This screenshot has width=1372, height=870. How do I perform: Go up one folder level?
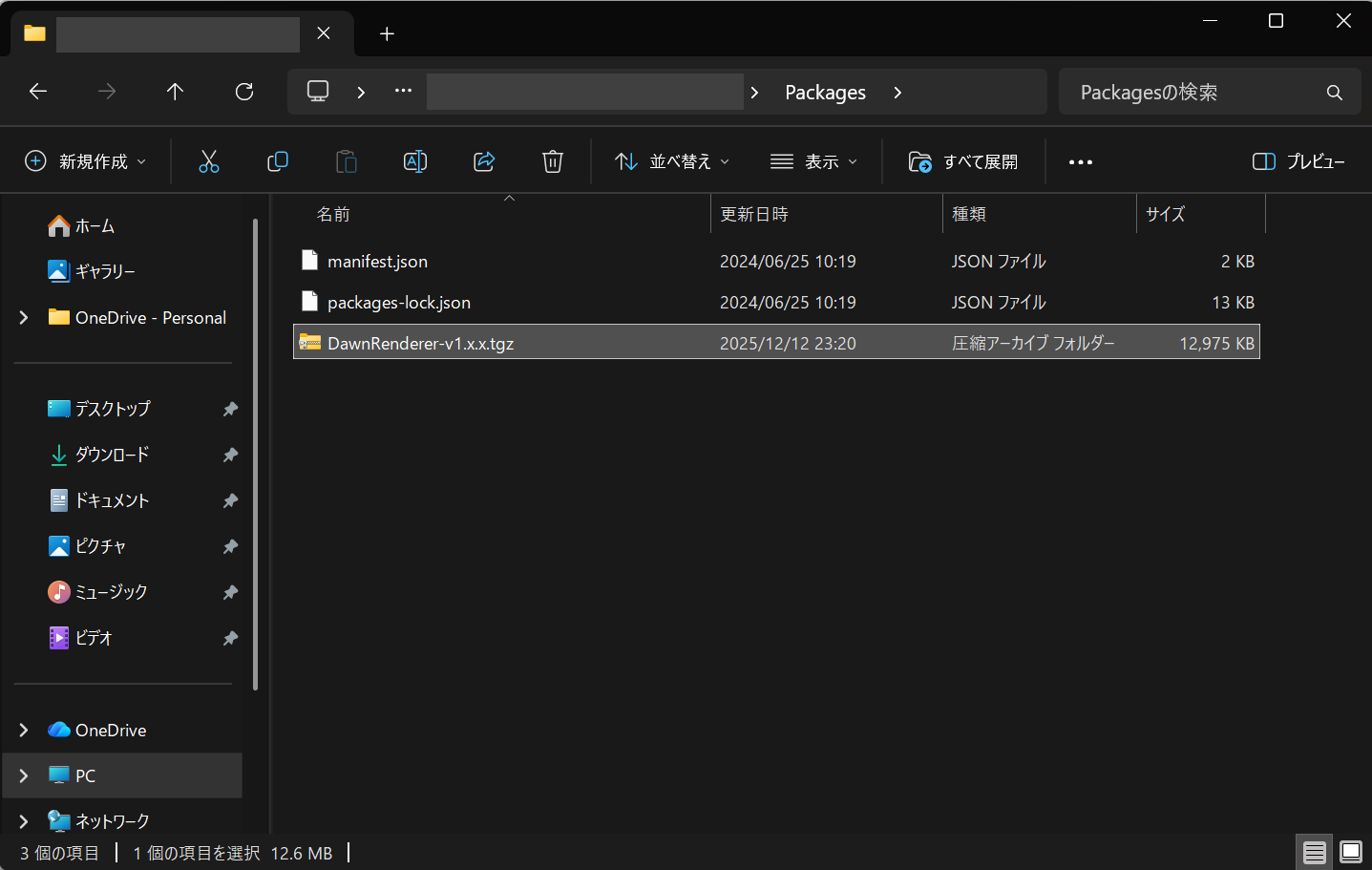pos(175,92)
